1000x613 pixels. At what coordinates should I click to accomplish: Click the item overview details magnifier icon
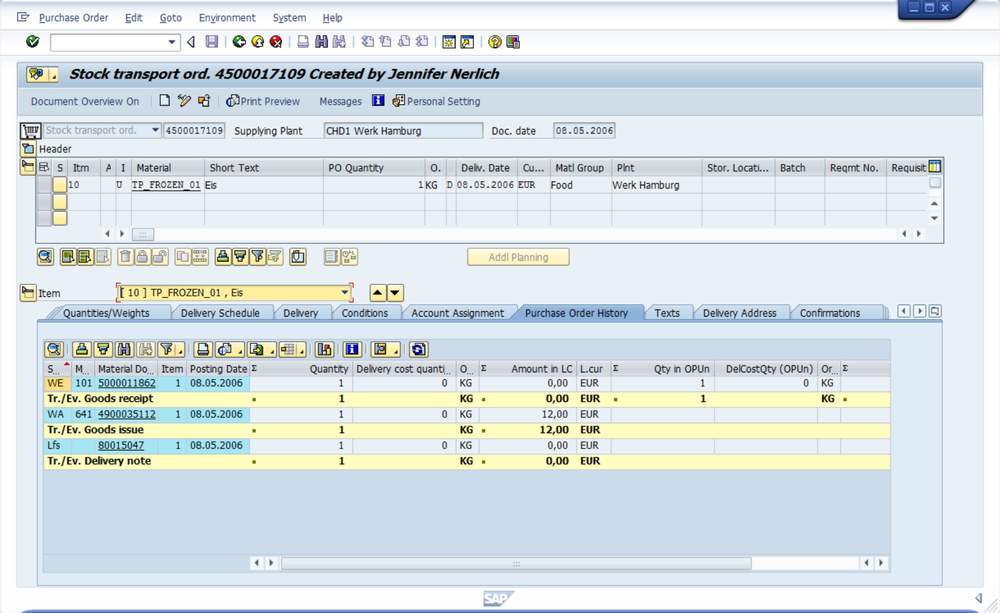[x=45, y=257]
